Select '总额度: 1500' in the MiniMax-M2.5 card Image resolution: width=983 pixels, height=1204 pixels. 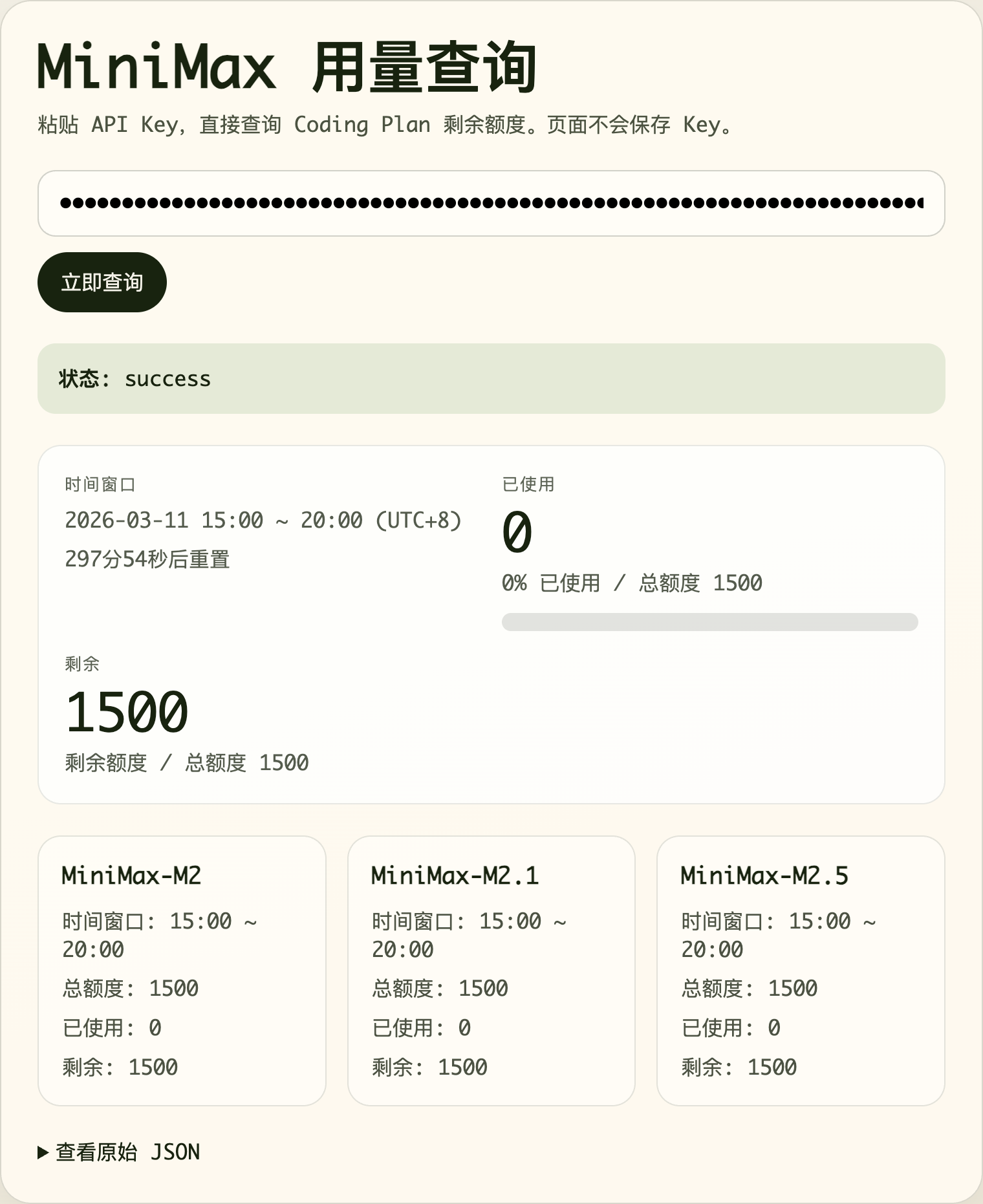[749, 988]
